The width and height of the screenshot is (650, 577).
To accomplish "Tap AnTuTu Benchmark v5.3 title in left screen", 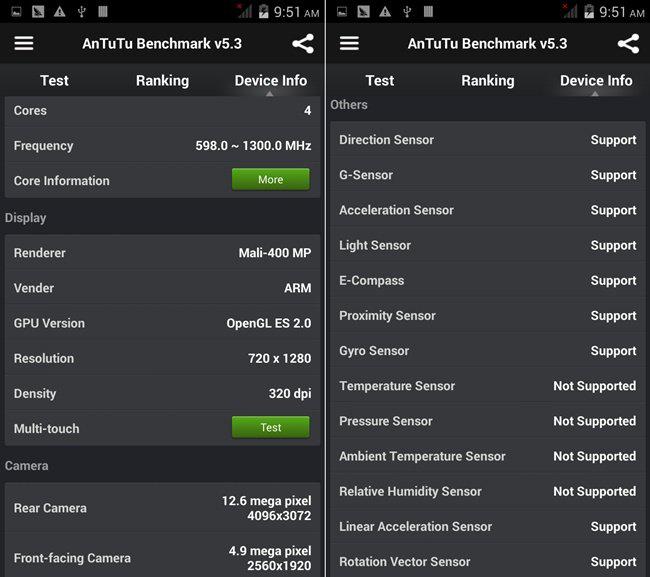I will (x=162, y=44).
